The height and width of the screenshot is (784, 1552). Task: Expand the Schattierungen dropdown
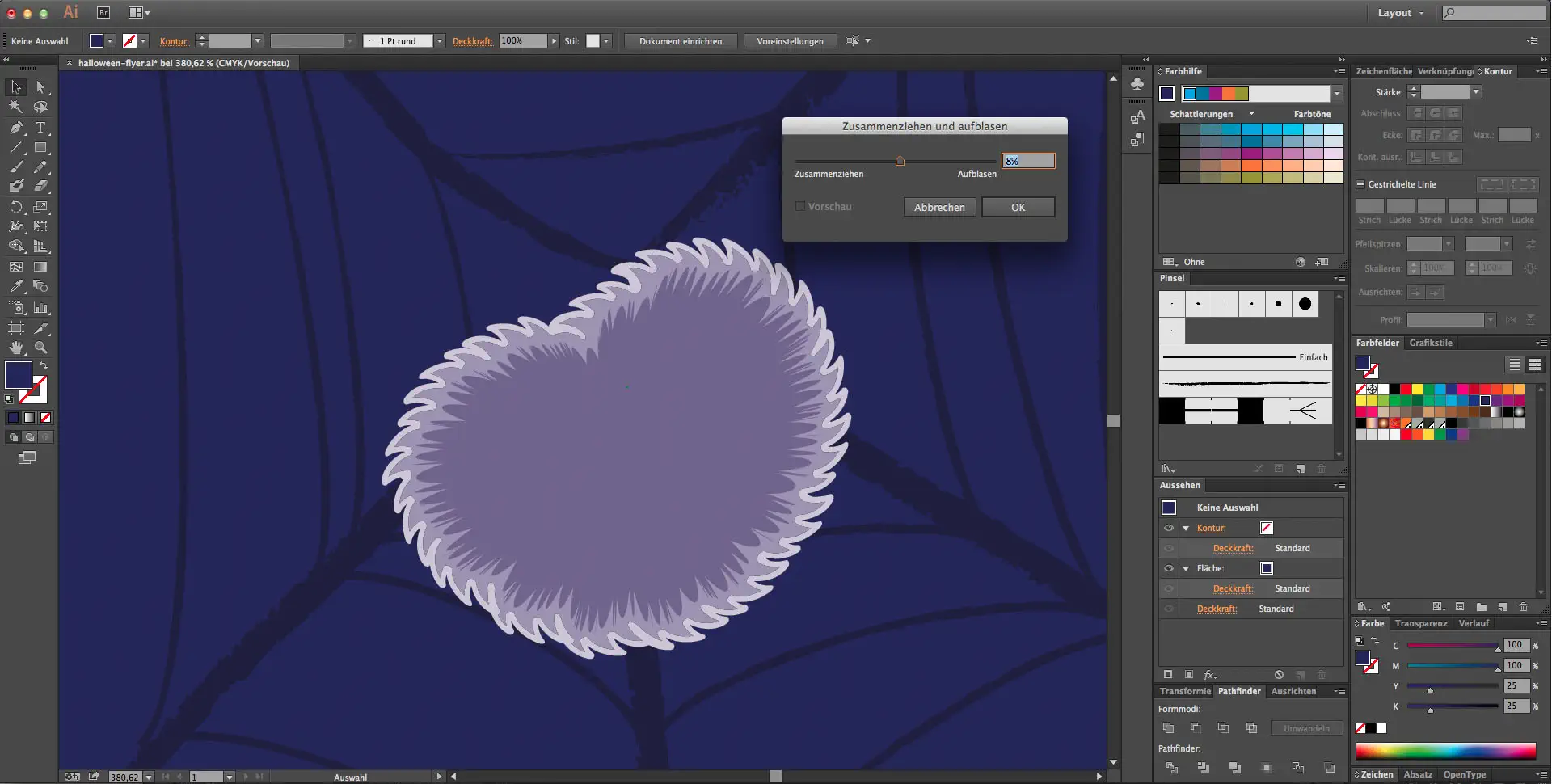click(1251, 114)
